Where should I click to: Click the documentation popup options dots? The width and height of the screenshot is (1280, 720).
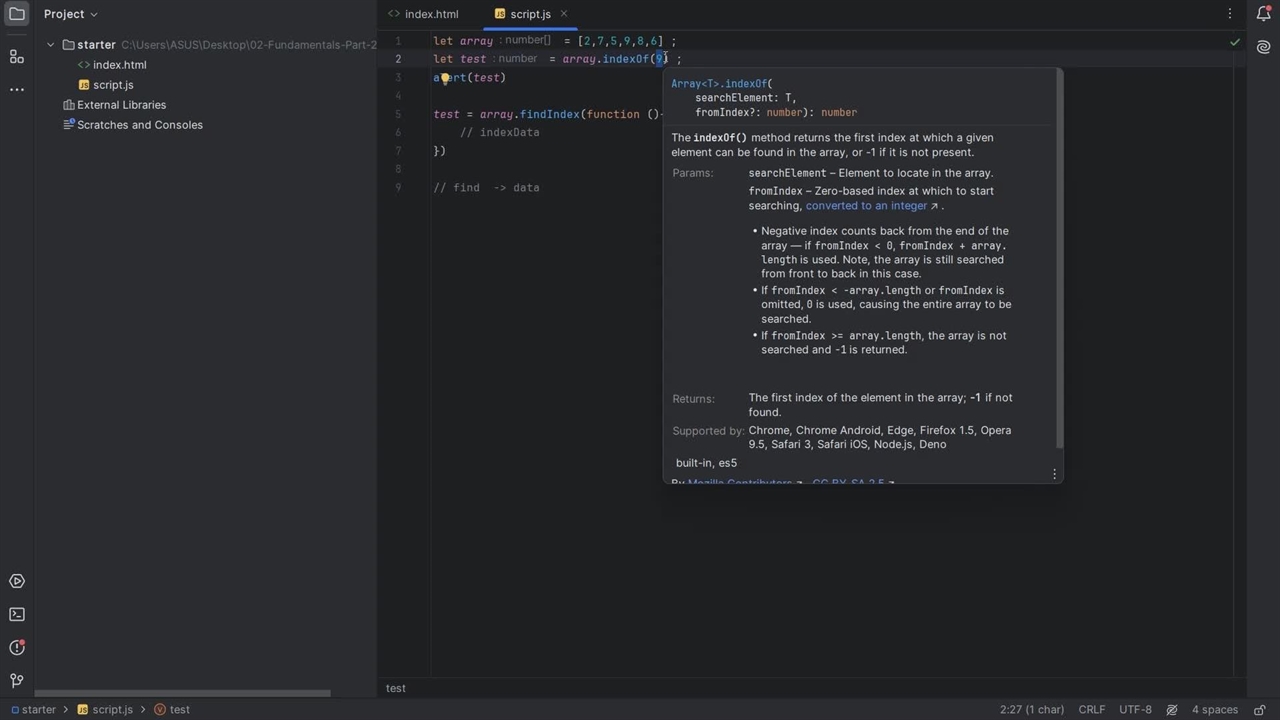click(x=1054, y=474)
